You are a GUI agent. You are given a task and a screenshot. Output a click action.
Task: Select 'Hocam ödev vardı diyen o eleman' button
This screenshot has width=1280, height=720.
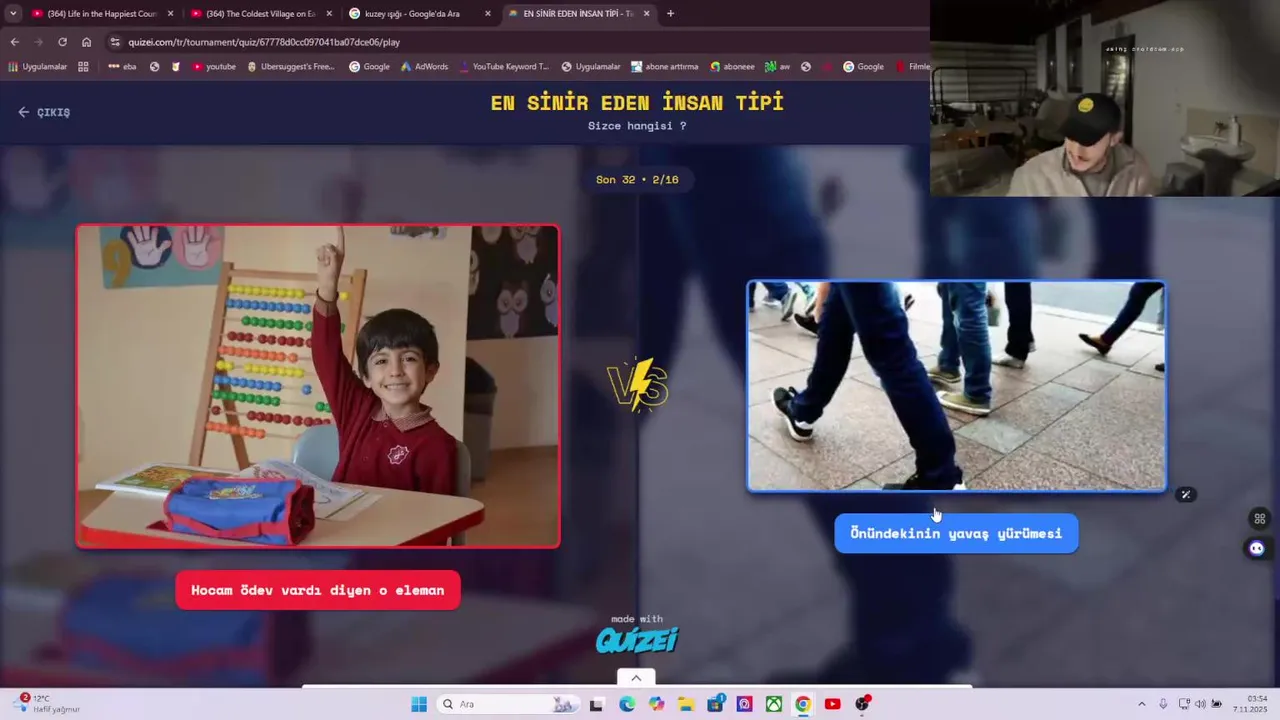coord(318,590)
